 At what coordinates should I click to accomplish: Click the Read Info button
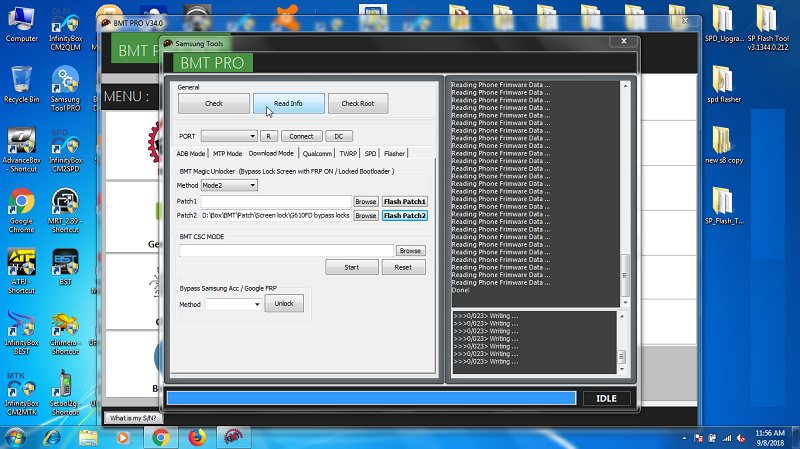pyautogui.click(x=288, y=104)
